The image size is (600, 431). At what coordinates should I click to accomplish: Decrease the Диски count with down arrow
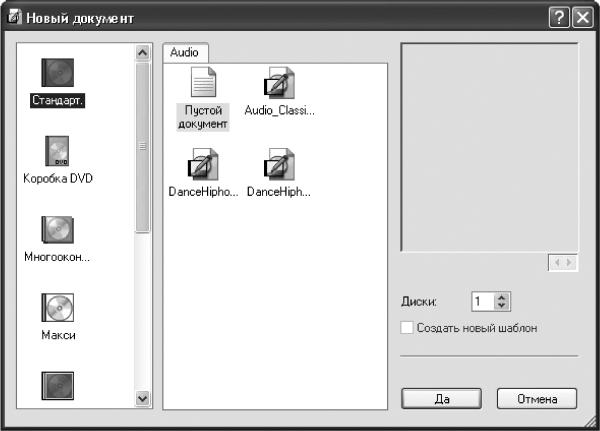tap(502, 305)
